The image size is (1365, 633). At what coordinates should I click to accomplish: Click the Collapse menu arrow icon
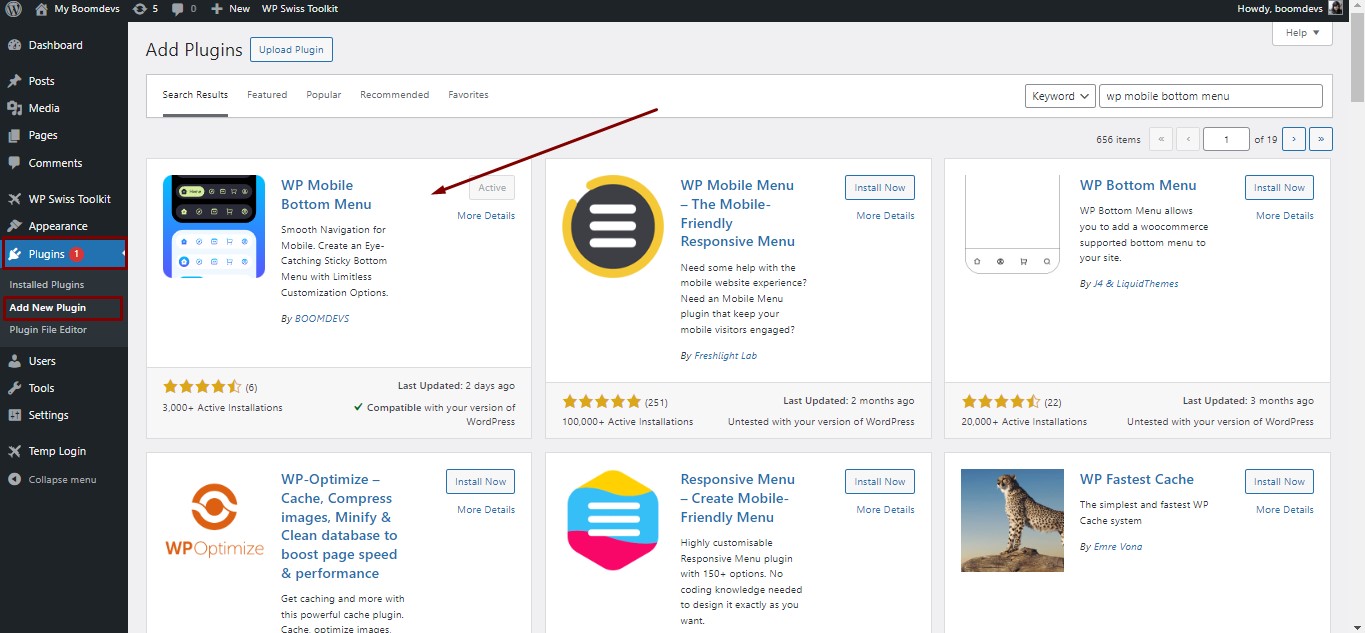click(14, 479)
